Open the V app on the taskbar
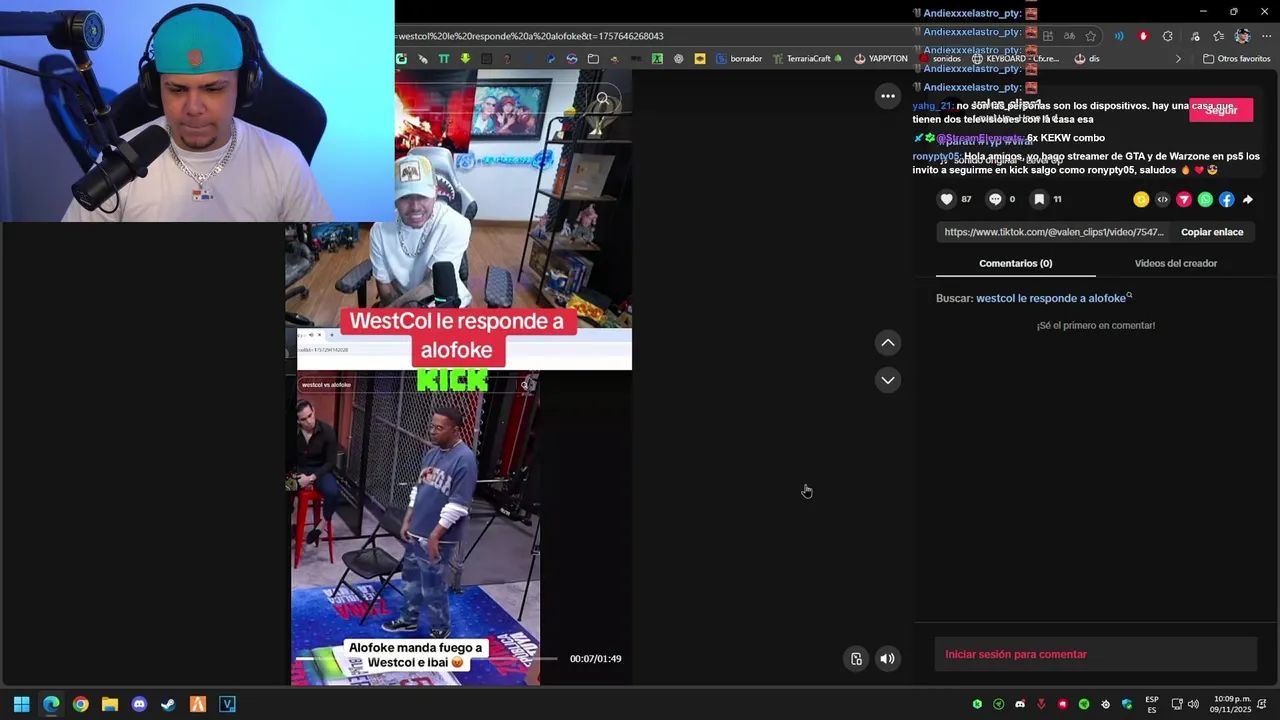The width and height of the screenshot is (1280, 720). tap(227, 704)
